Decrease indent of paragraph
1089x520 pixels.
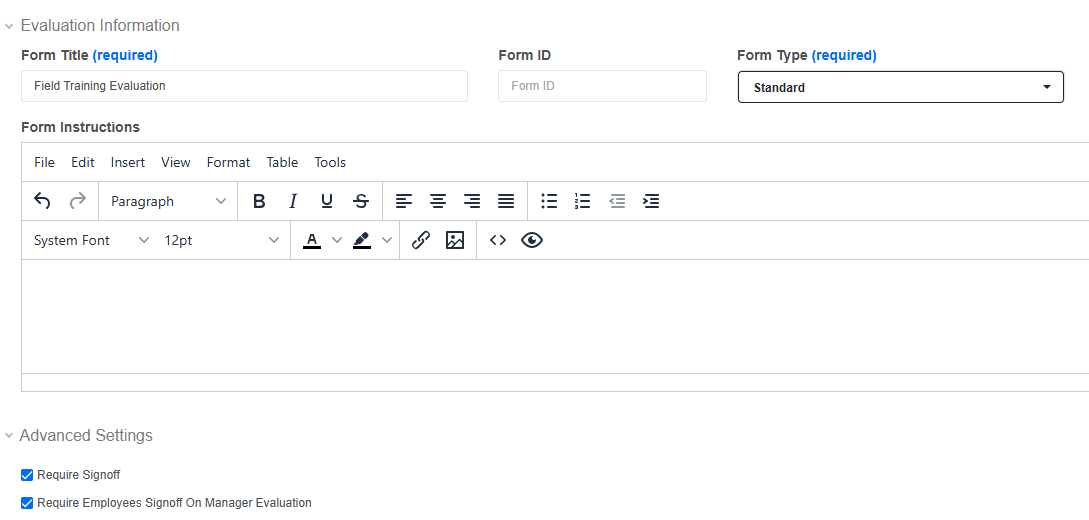click(617, 201)
